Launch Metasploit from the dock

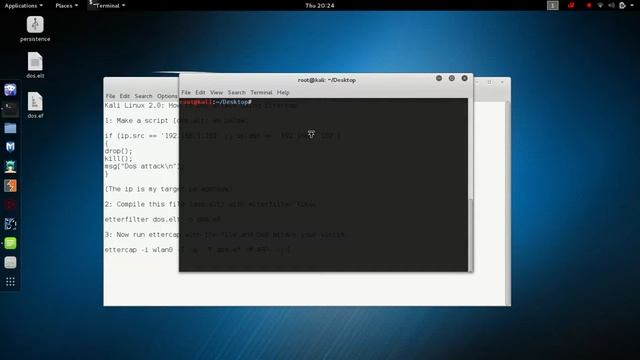coord(10,147)
